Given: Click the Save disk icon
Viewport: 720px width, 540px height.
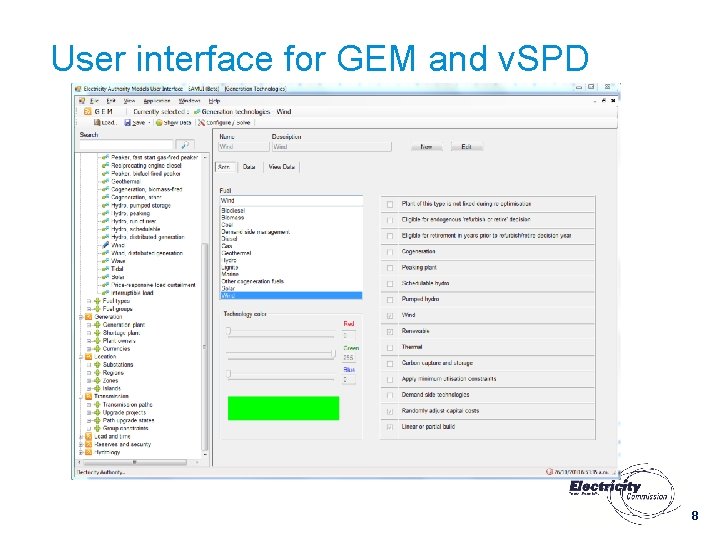Looking at the screenshot, I should pos(128,123).
